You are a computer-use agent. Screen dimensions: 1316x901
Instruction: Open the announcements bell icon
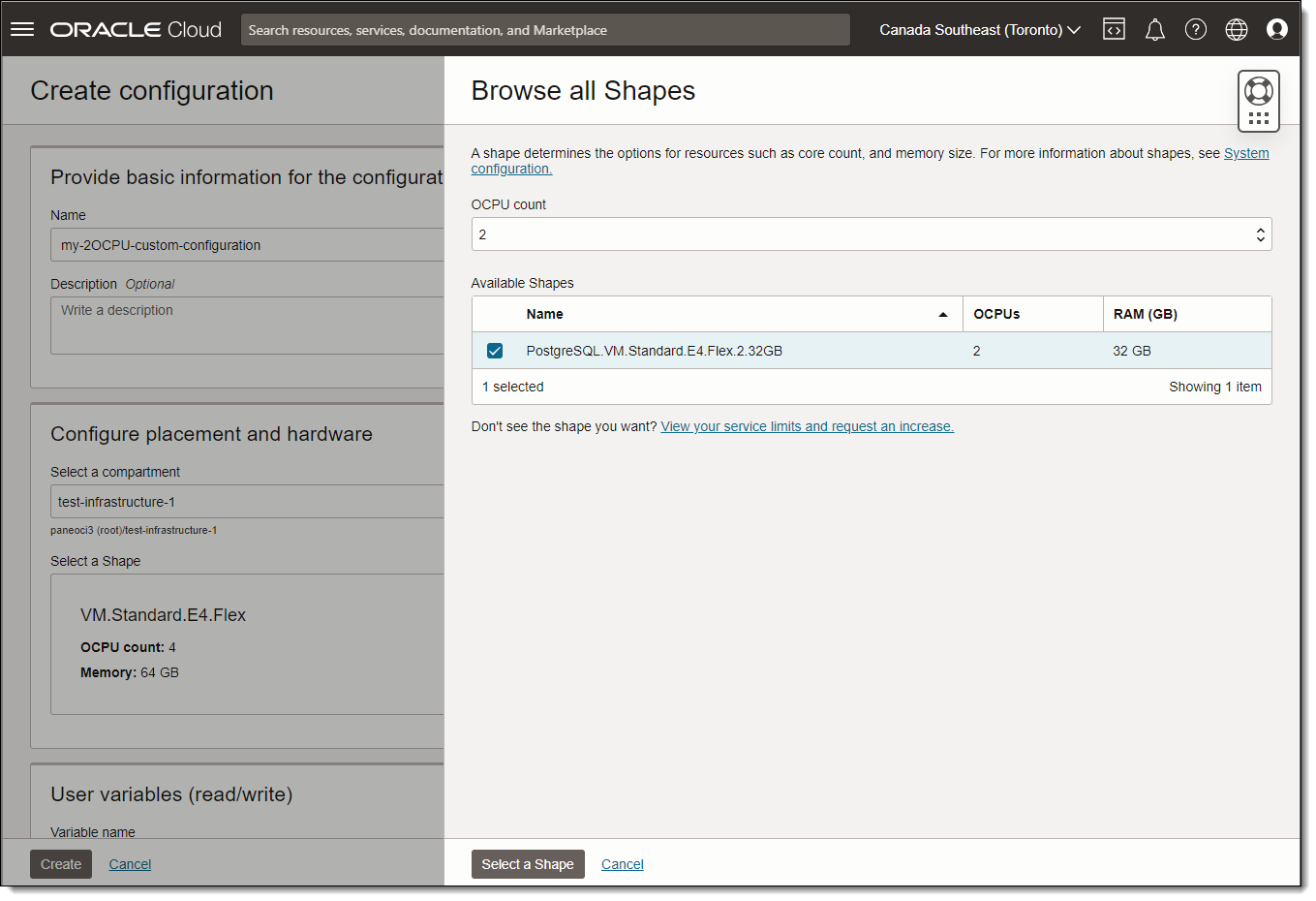point(1154,30)
